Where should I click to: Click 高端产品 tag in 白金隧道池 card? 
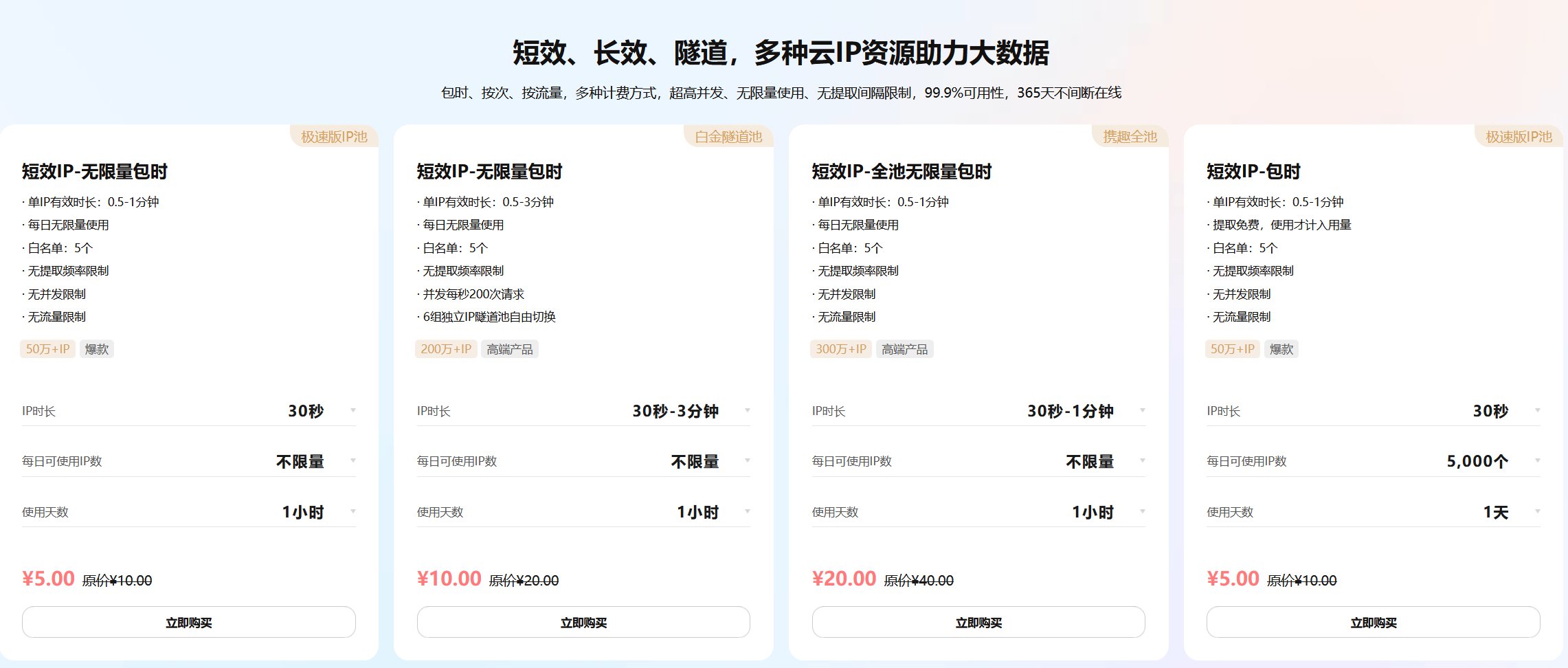click(509, 349)
